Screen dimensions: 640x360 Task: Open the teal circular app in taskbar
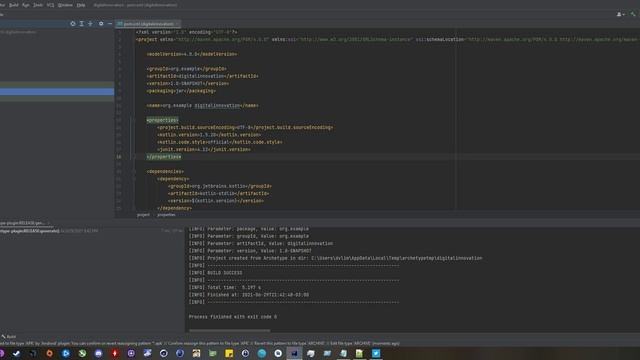point(262,353)
